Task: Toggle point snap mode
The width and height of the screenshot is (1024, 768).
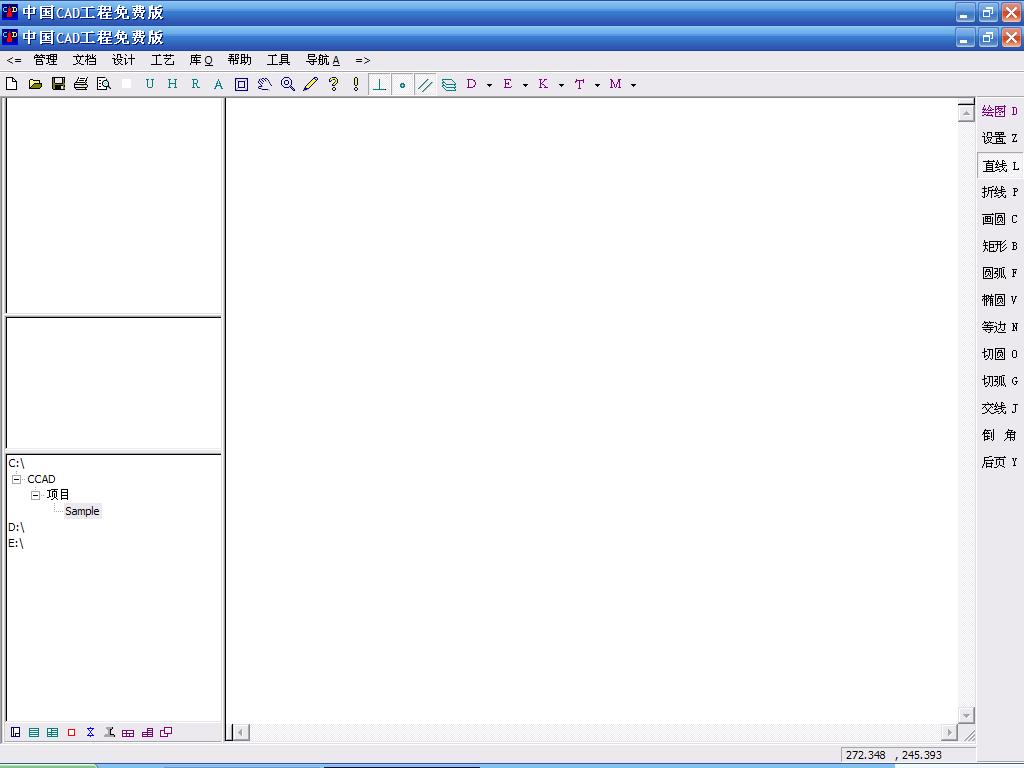Action: pos(402,84)
